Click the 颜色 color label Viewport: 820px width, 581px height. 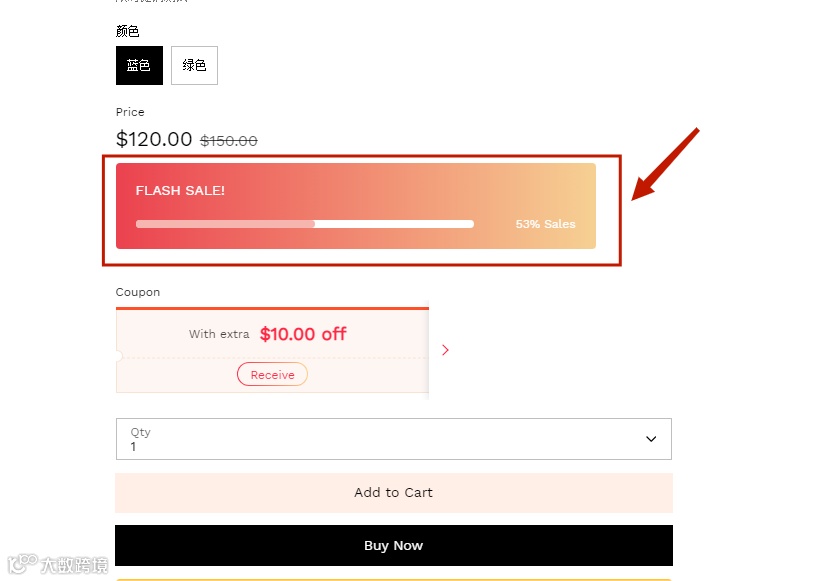tap(128, 32)
